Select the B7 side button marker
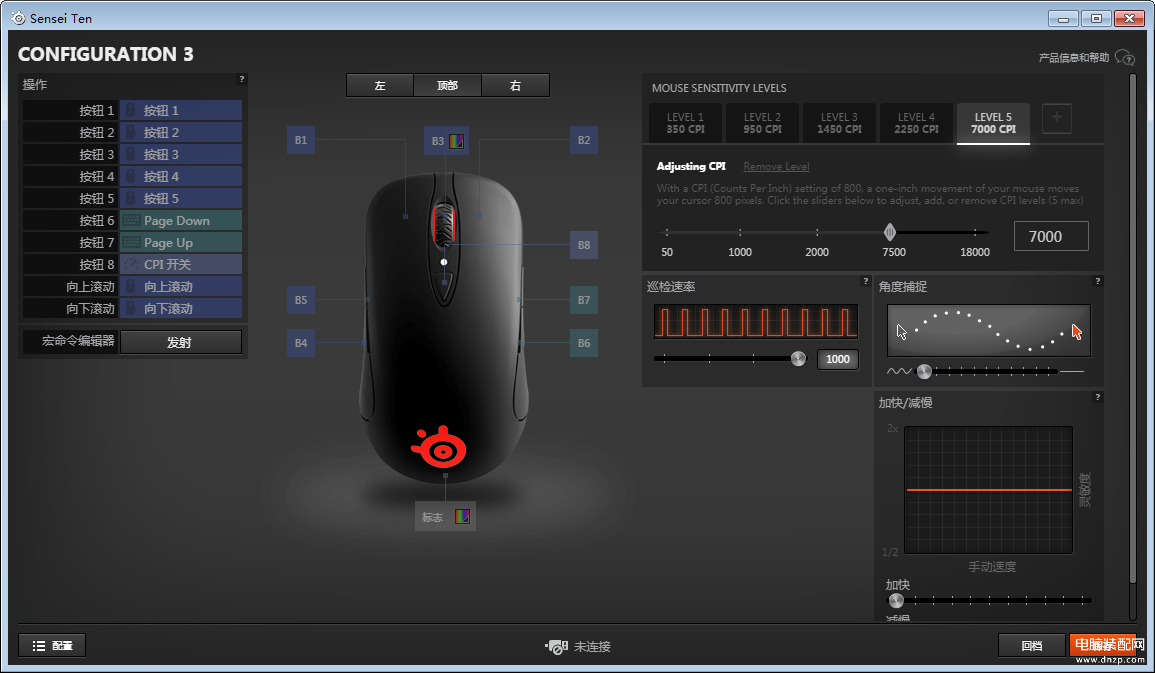This screenshot has height=673, width=1155. click(x=584, y=300)
